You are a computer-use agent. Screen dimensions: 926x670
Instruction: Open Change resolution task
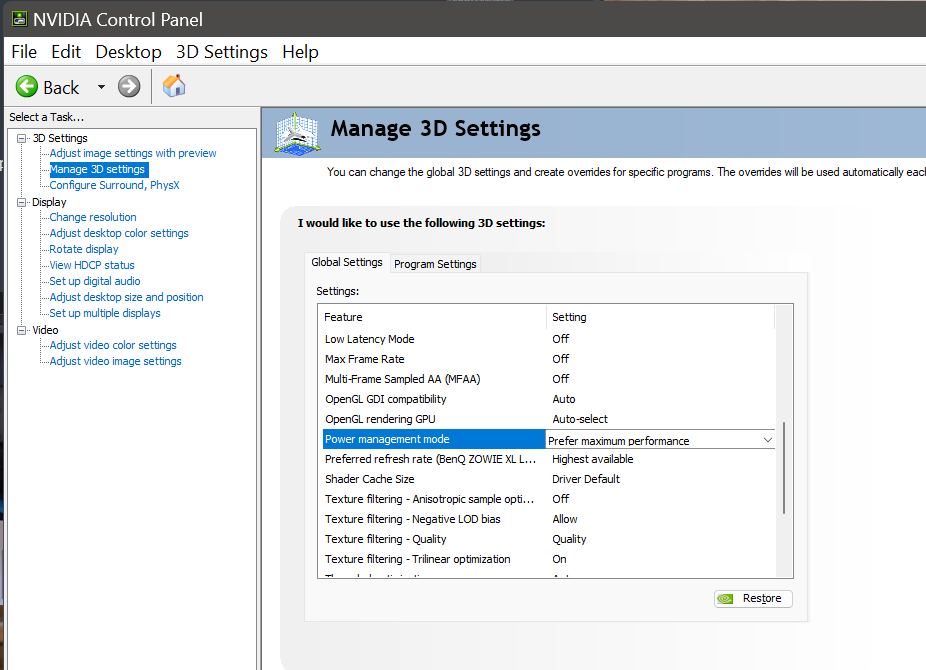(93, 217)
